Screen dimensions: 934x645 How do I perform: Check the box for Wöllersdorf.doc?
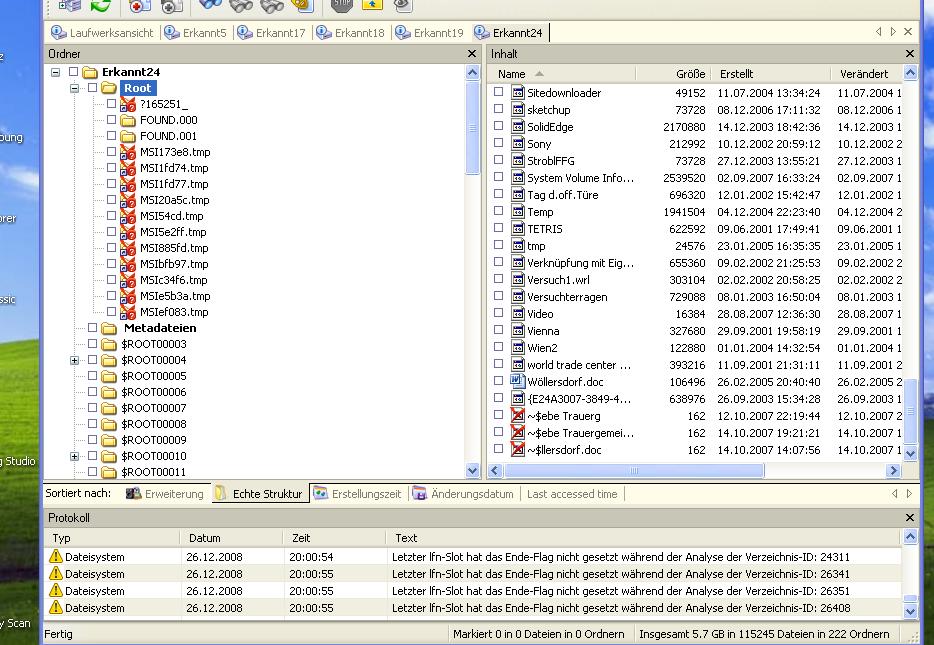click(x=499, y=381)
